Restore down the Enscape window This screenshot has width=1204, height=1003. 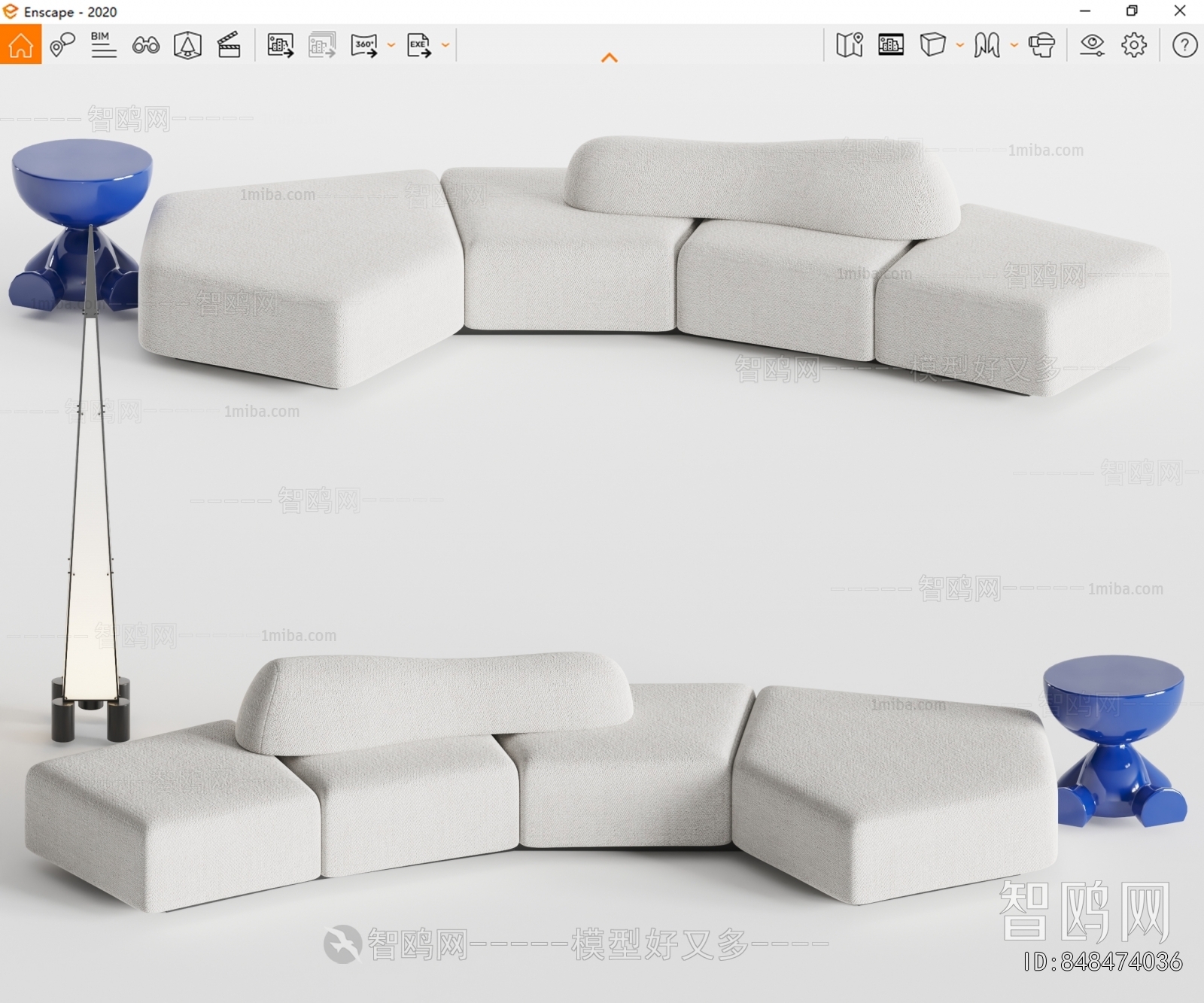1132,11
